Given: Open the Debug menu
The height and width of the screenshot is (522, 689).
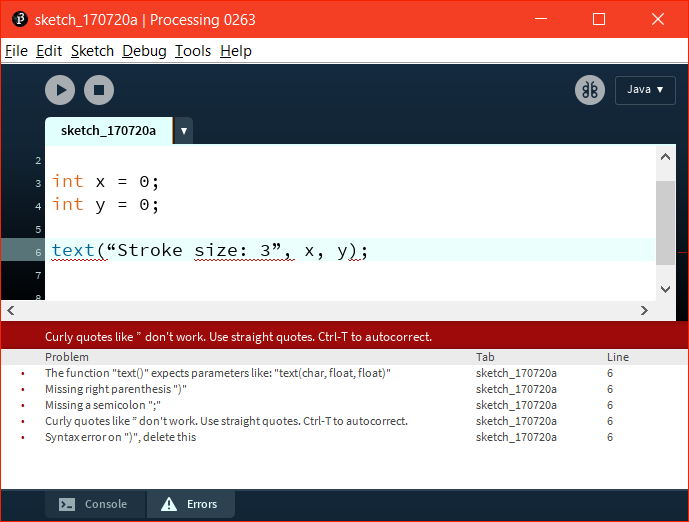Looking at the screenshot, I should (x=144, y=51).
